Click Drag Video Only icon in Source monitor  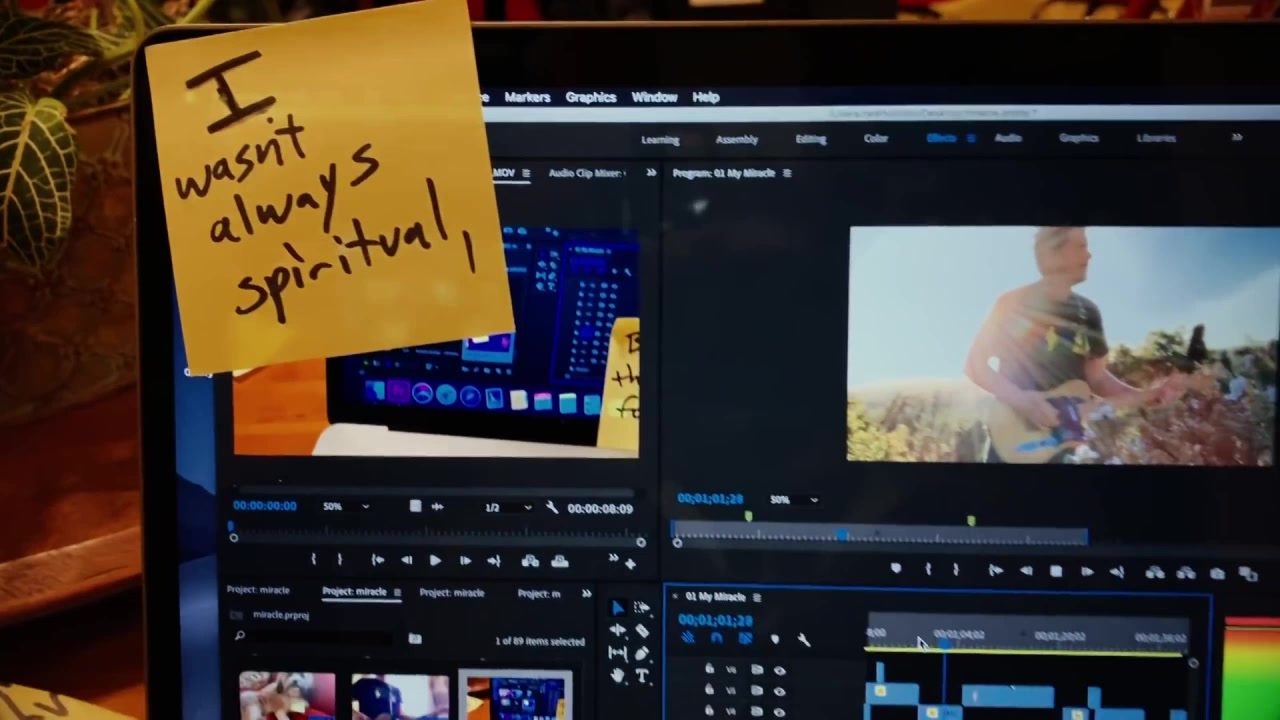tap(415, 506)
